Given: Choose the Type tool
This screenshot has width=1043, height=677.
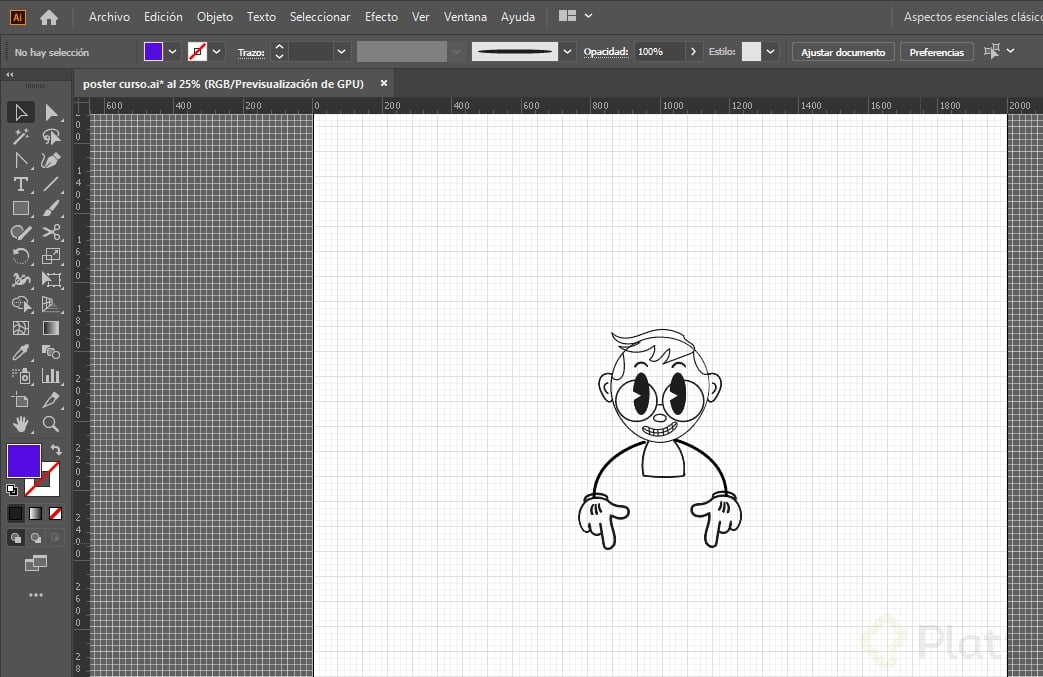Looking at the screenshot, I should (20, 185).
